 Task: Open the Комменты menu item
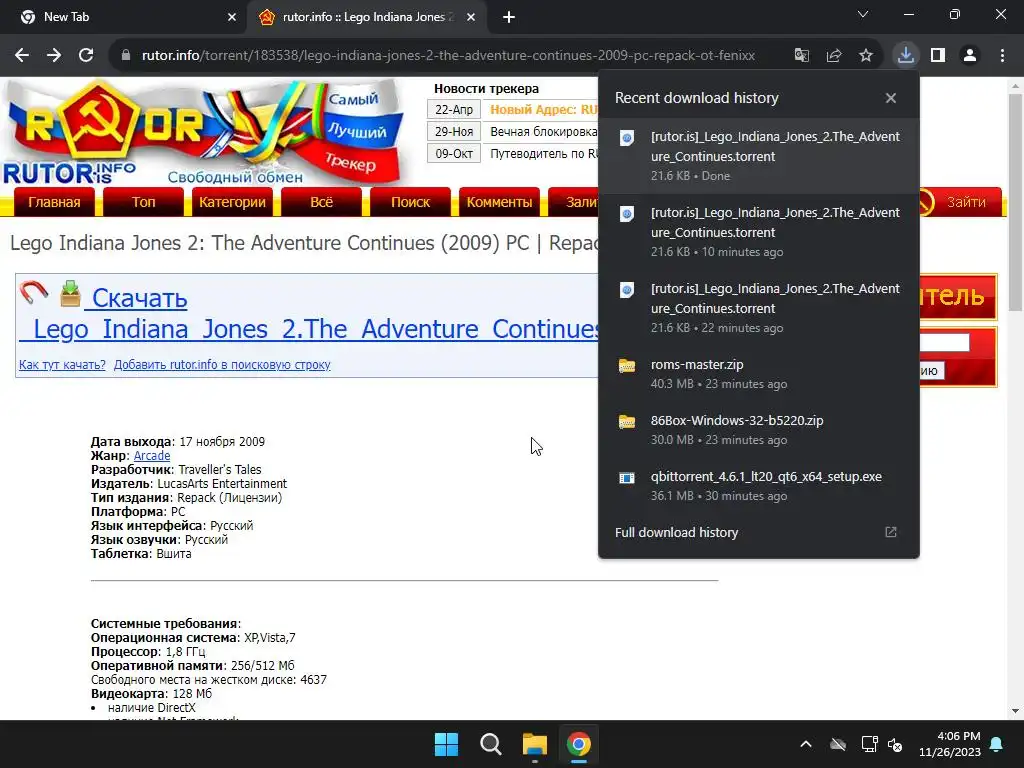point(500,202)
